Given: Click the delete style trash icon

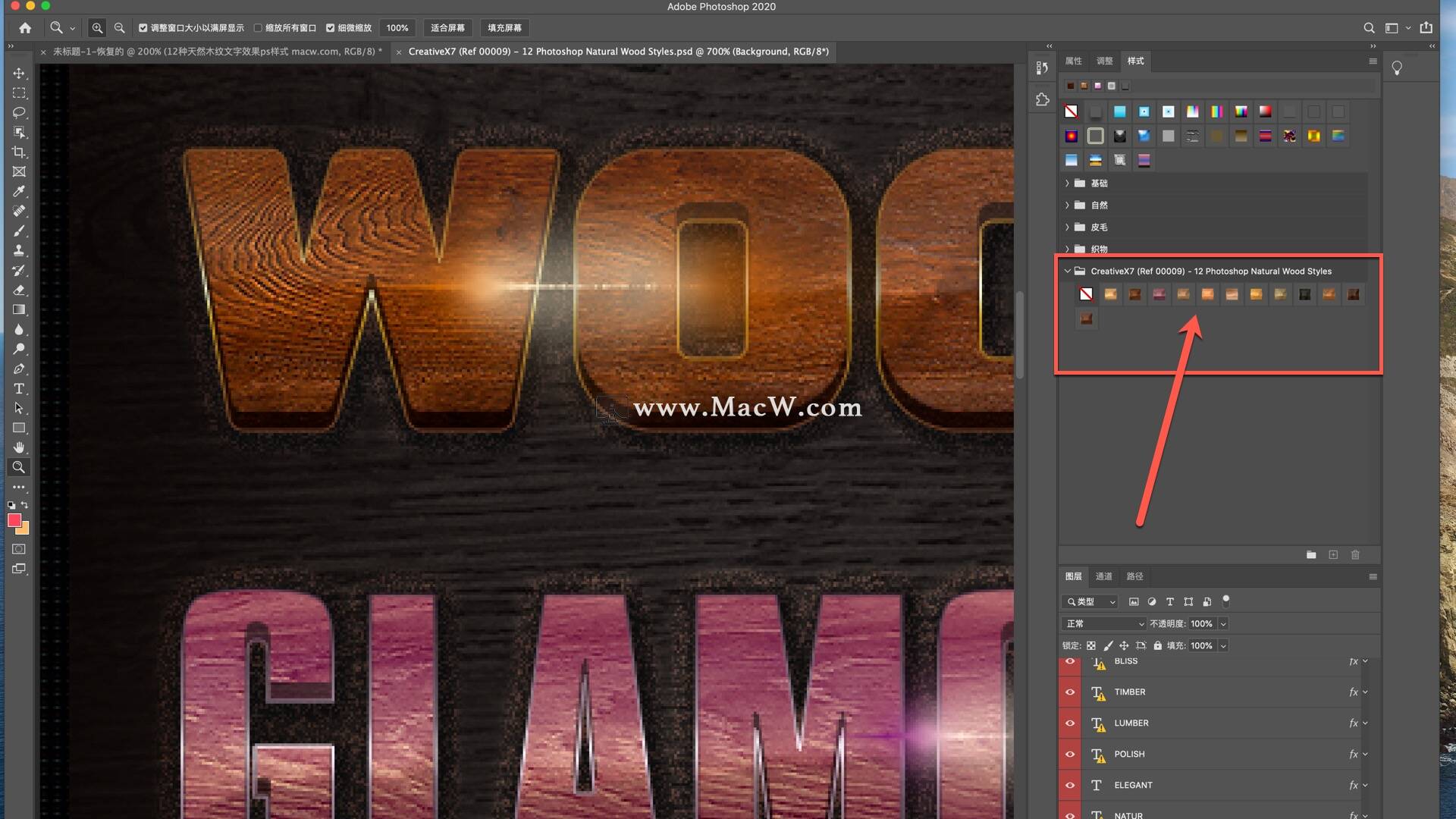Looking at the screenshot, I should click(x=1355, y=555).
